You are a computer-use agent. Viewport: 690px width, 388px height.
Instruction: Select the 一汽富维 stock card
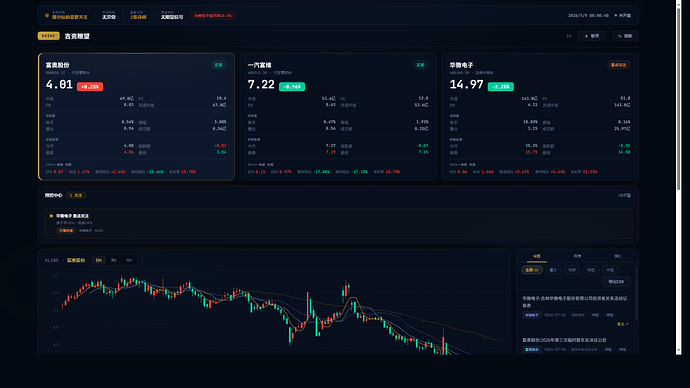pos(338,117)
